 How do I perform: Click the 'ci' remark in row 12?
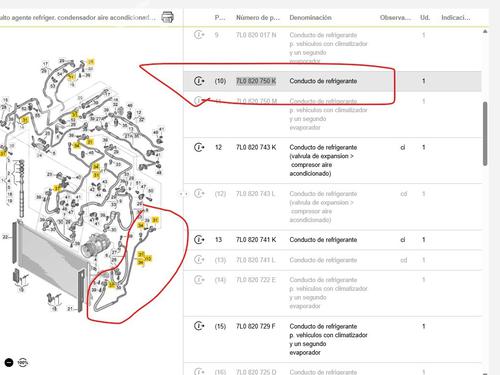coord(403,147)
